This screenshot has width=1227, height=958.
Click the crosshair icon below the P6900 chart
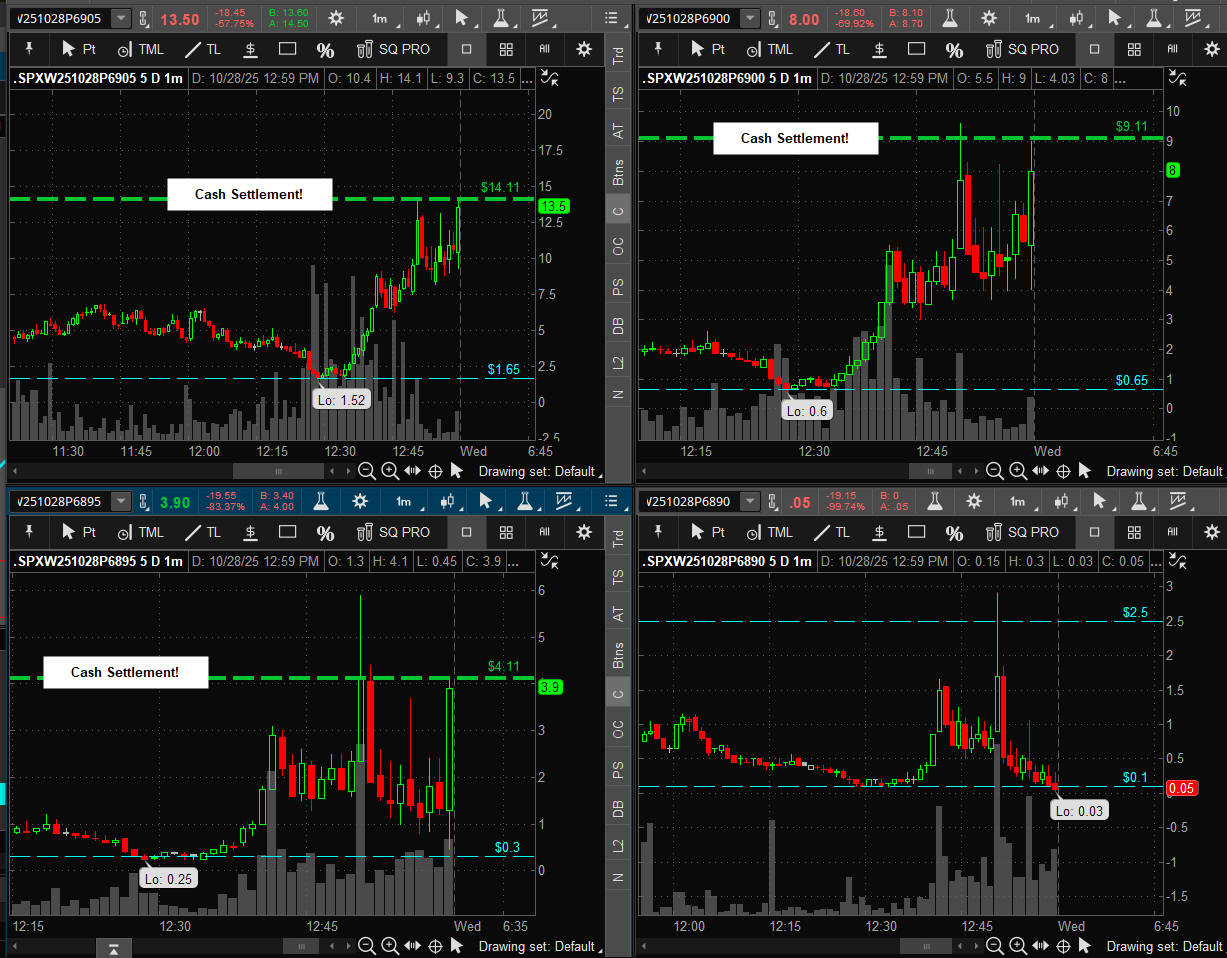[1064, 471]
